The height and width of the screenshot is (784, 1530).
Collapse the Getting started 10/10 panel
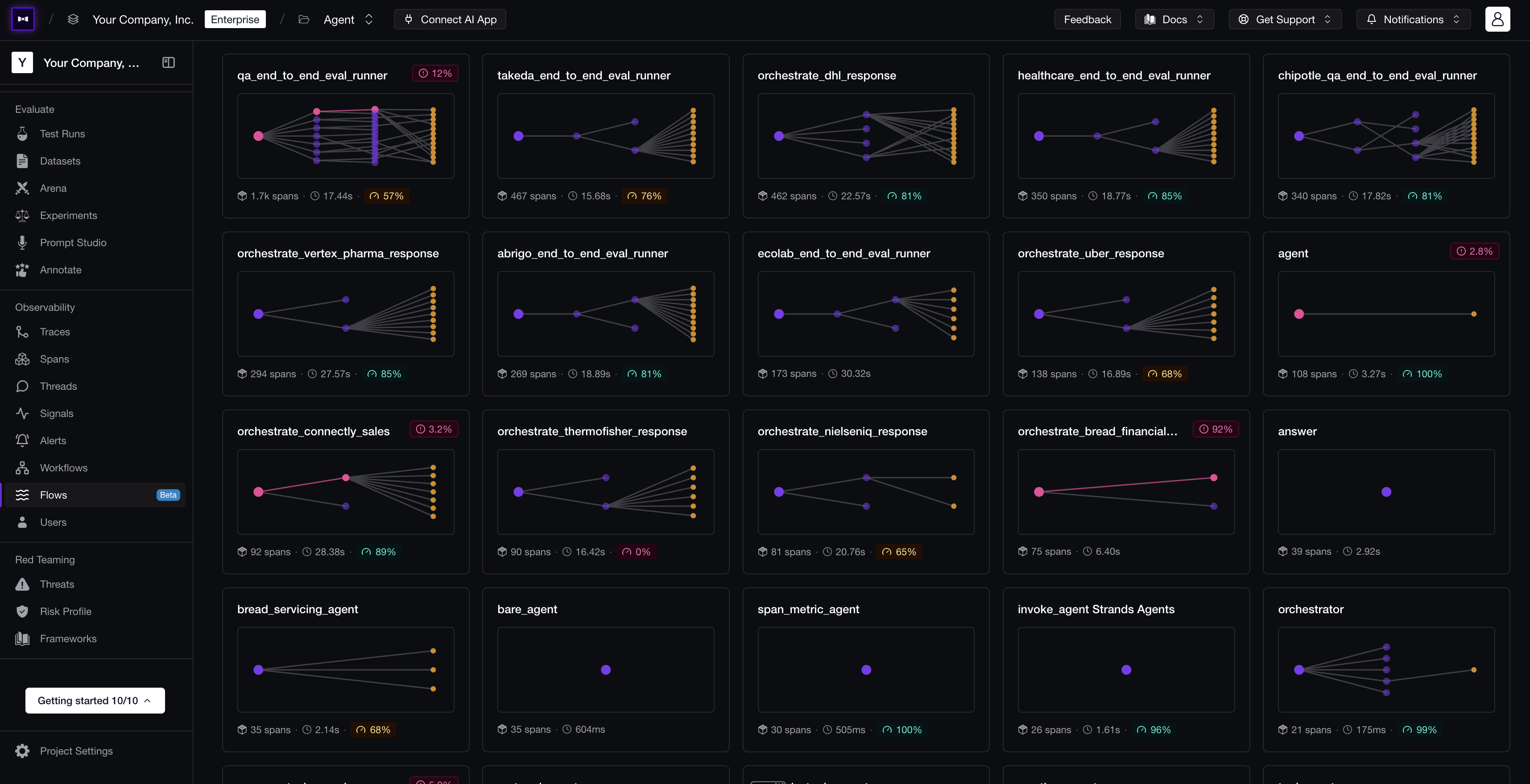pos(95,701)
